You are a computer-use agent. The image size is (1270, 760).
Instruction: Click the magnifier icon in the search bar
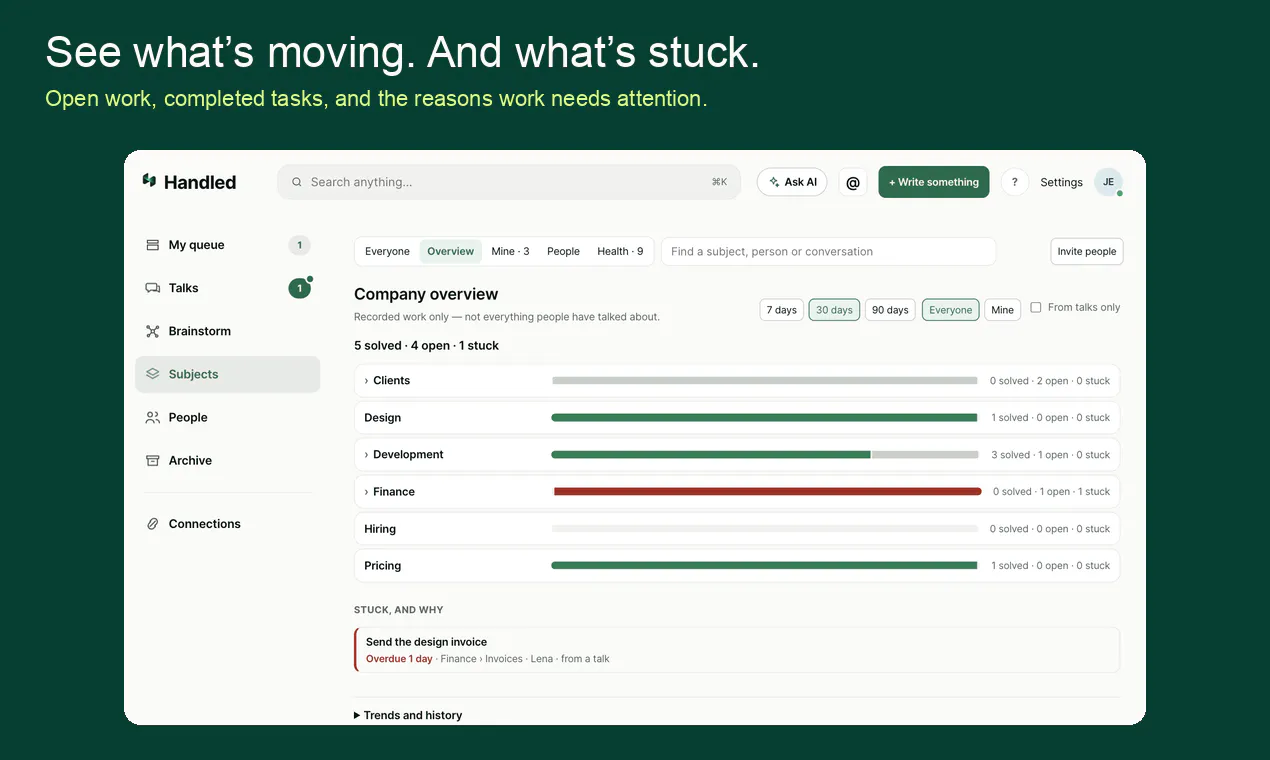(x=296, y=182)
